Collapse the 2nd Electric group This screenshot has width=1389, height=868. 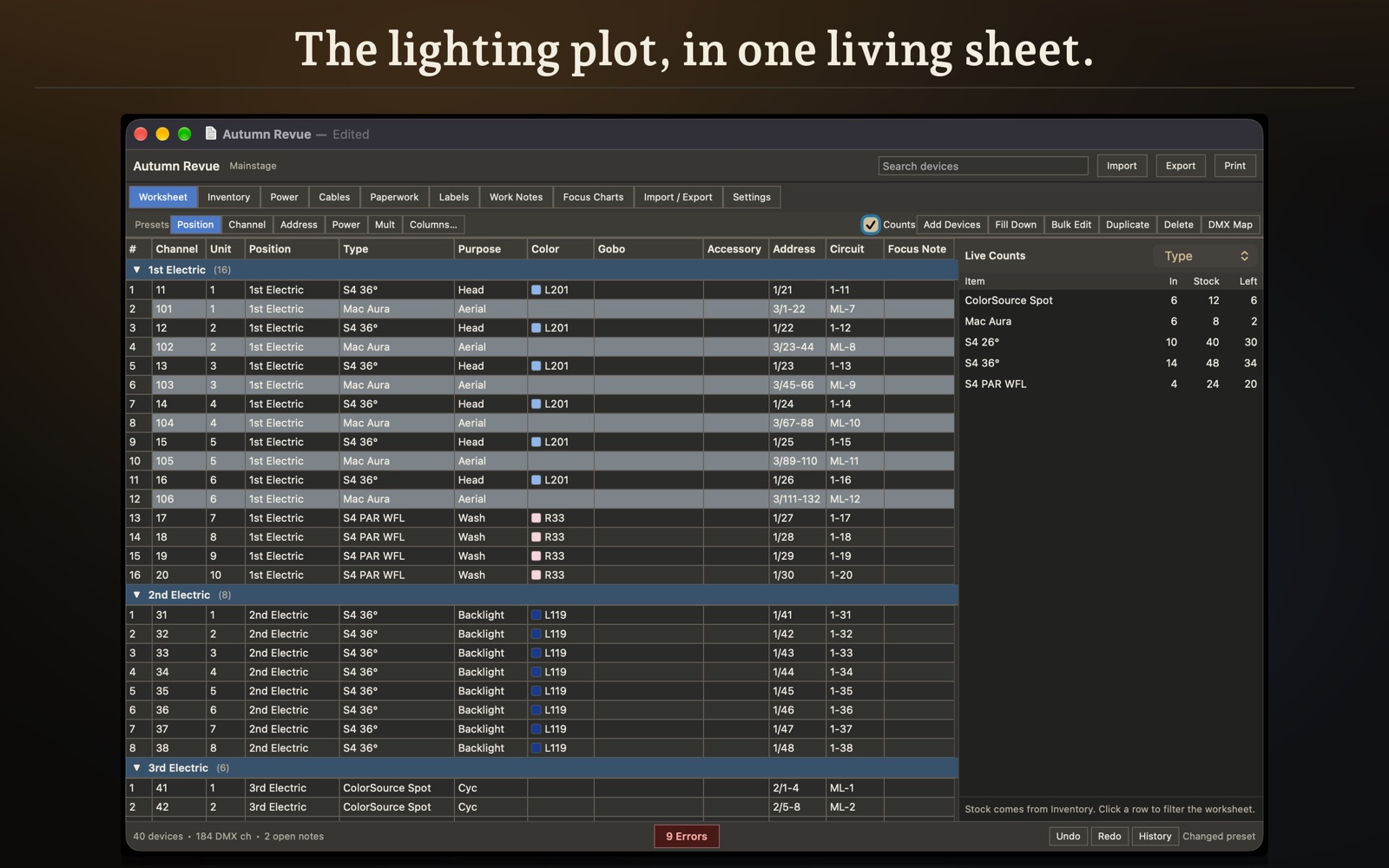coord(136,595)
